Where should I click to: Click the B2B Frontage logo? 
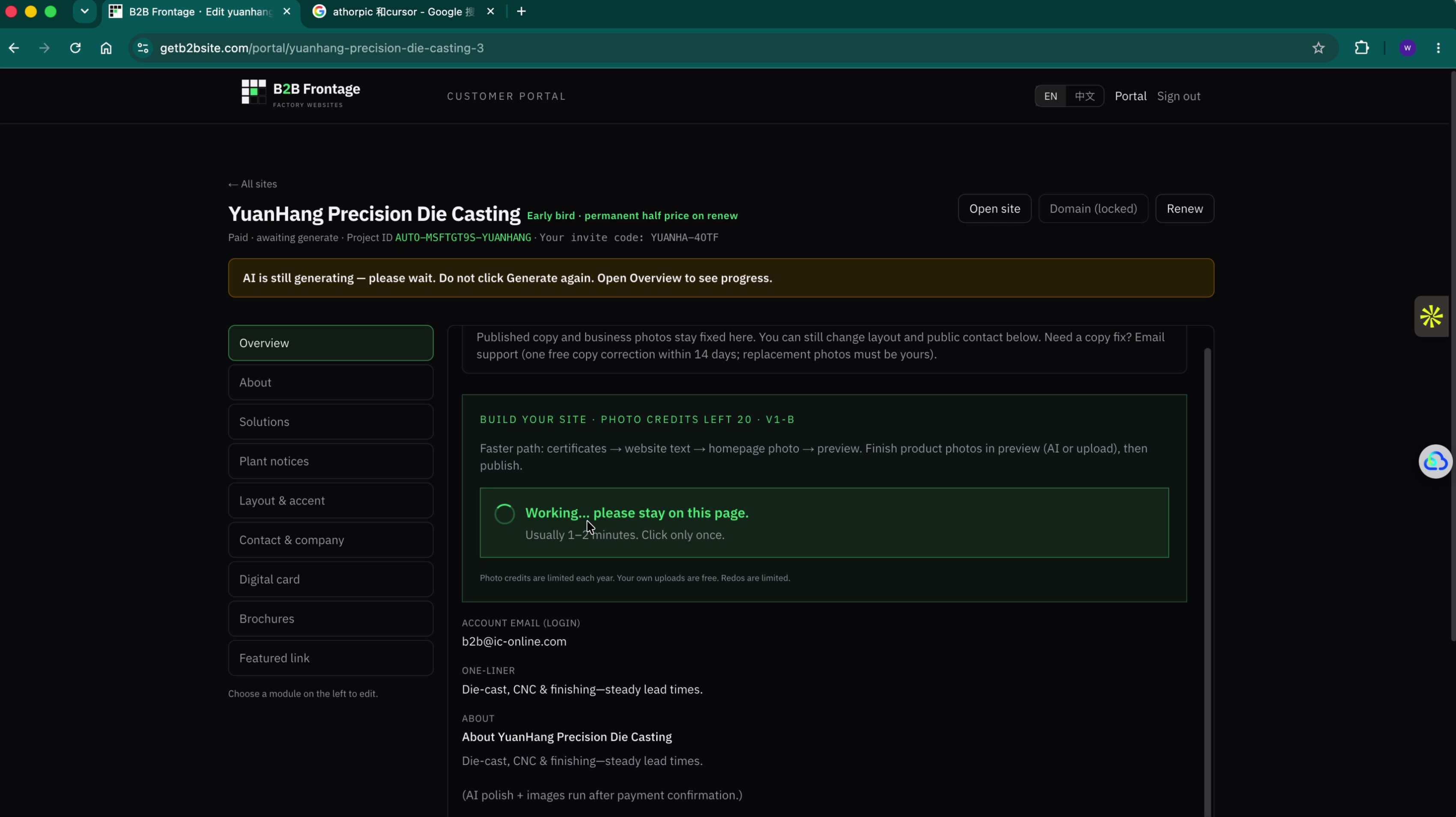point(301,94)
